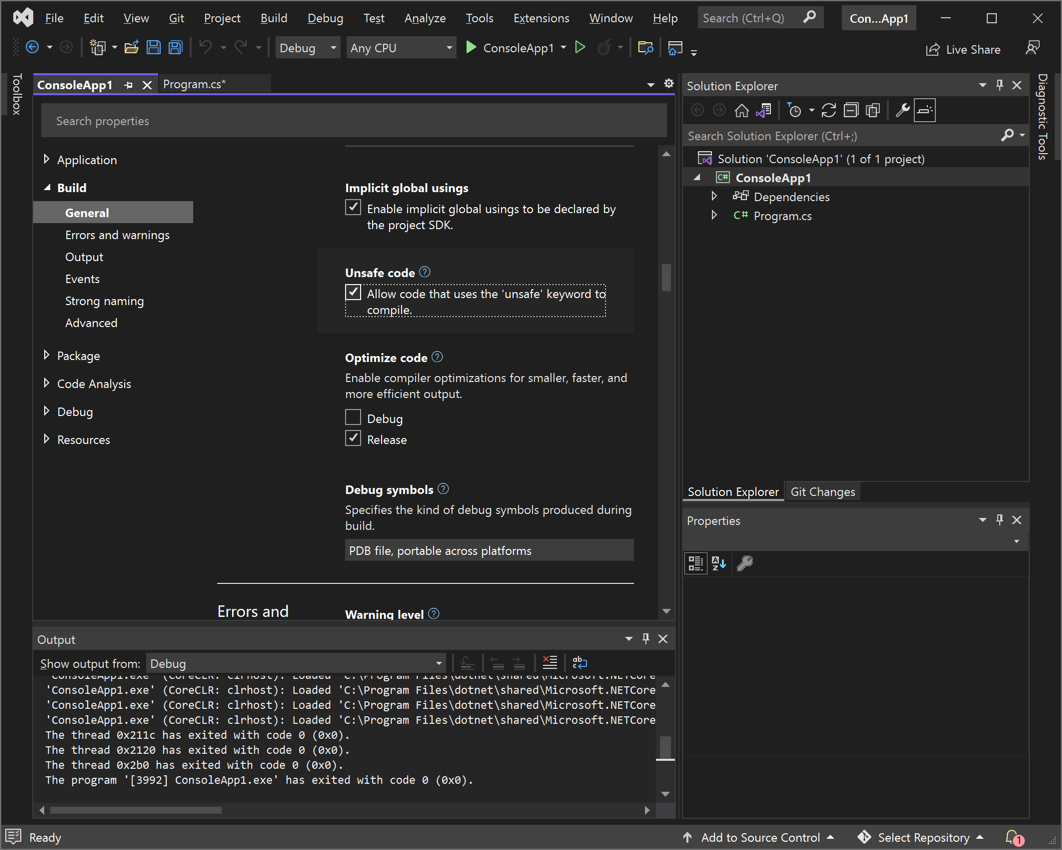Screen dimensions: 1062x850
Task: Click the Undo arrow icon
Action: (x=205, y=47)
